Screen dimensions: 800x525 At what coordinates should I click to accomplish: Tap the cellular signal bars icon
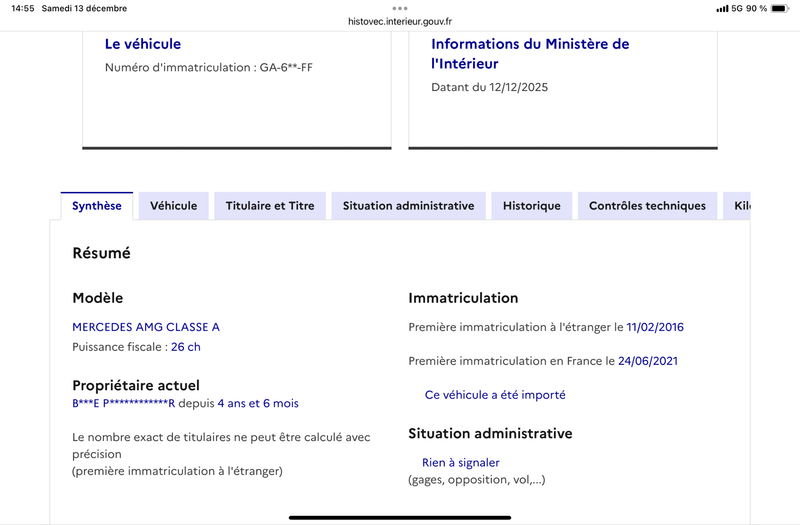click(x=722, y=8)
